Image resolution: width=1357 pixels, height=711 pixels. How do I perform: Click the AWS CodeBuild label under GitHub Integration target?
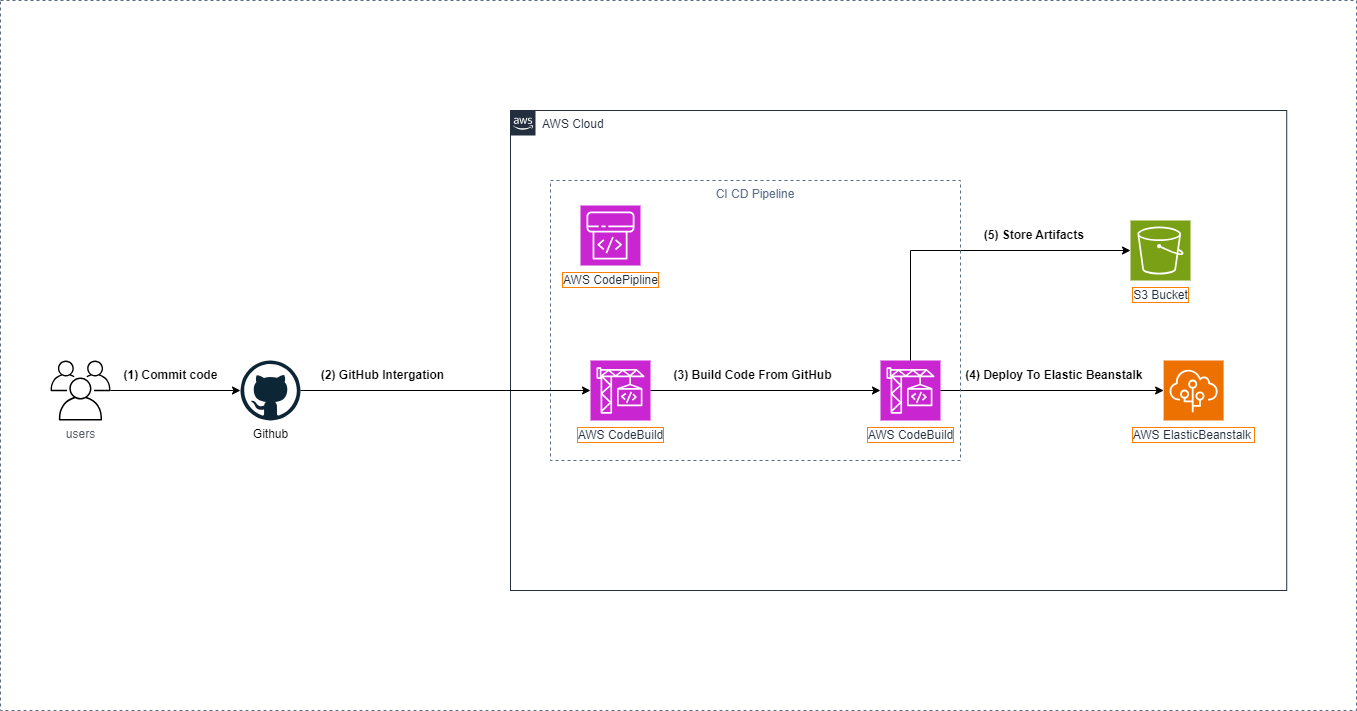pos(620,435)
